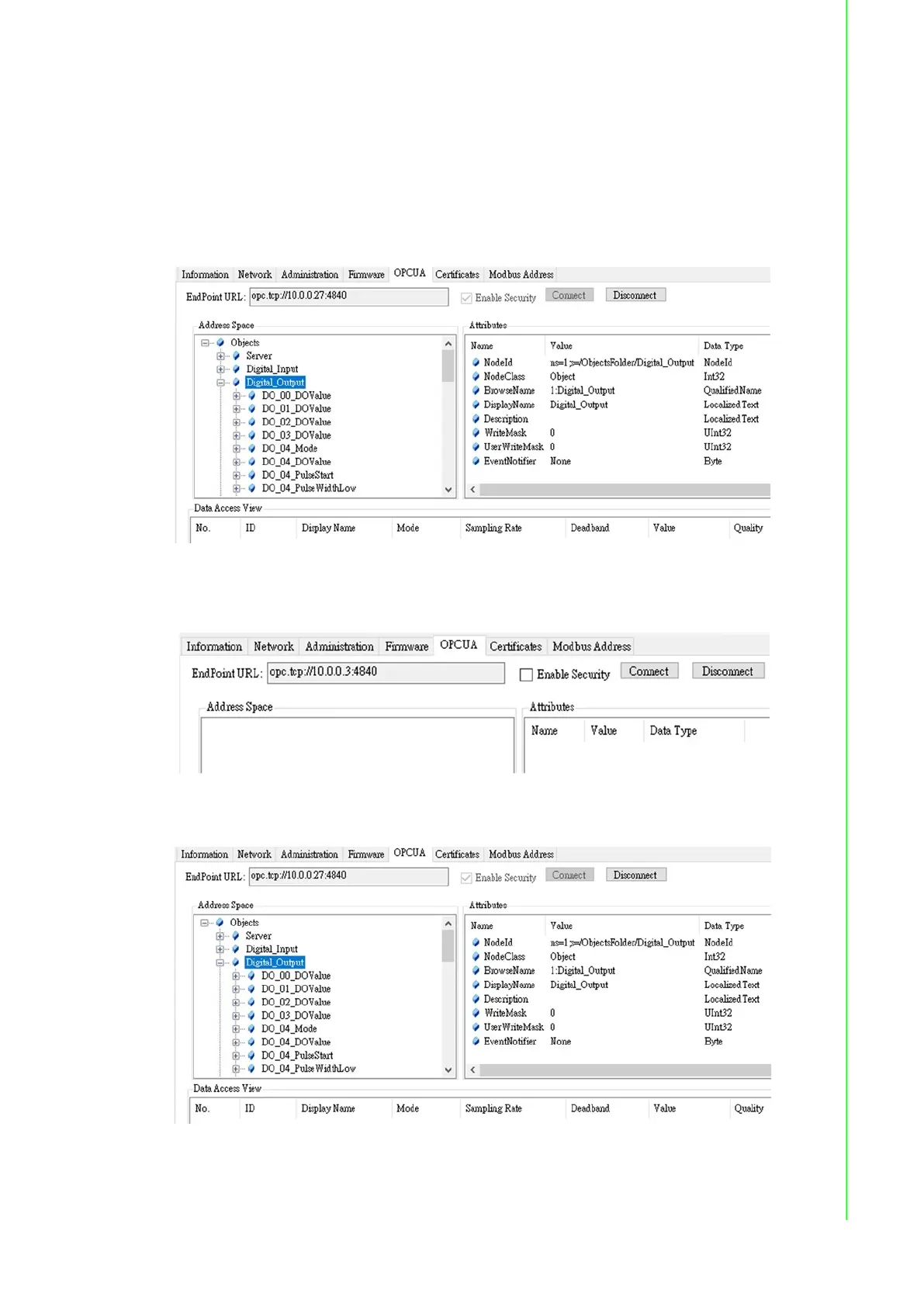Click NodeId attribute icon in bottom screenshot

[476, 942]
